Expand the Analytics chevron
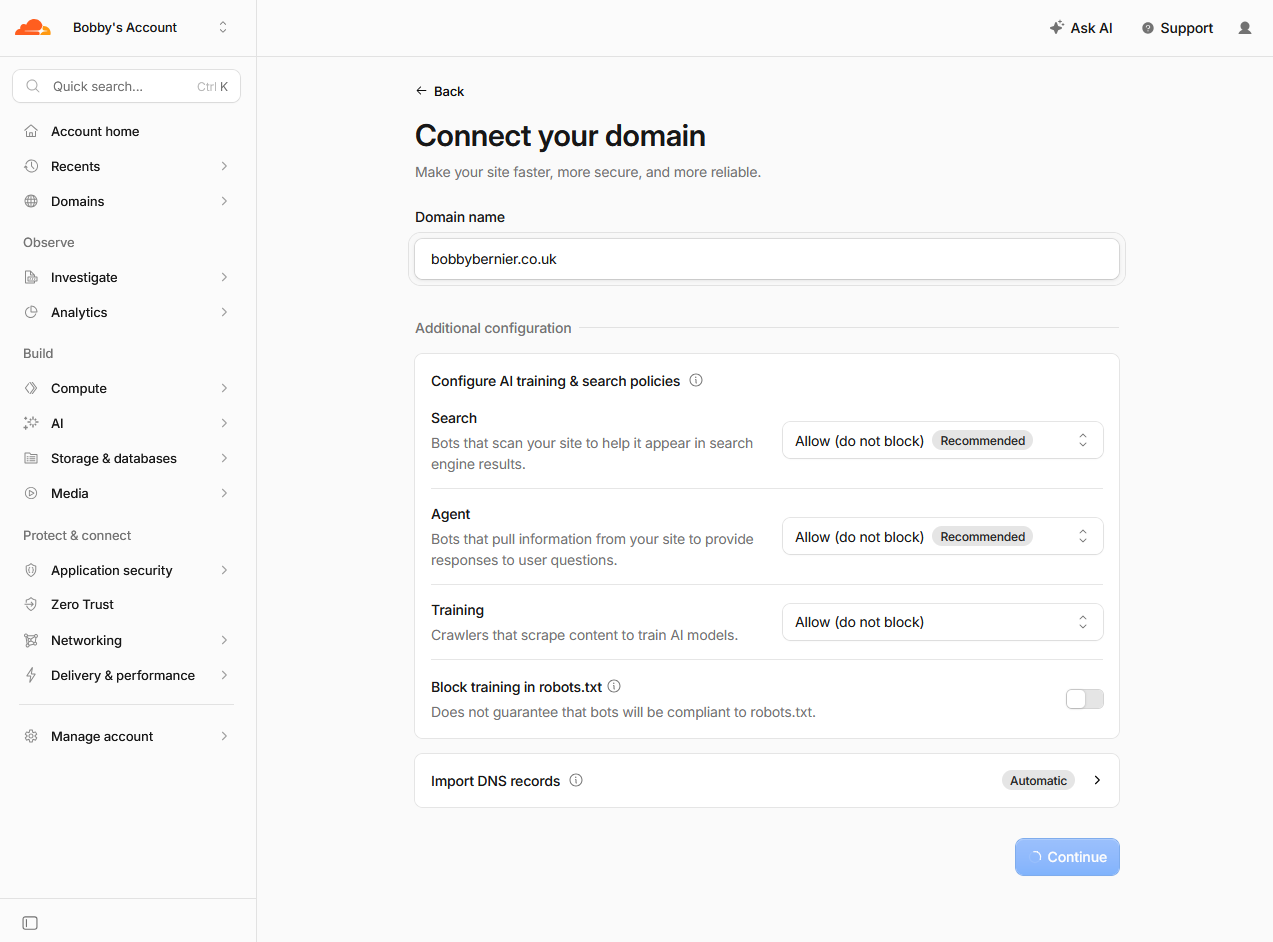The height and width of the screenshot is (942, 1273). coord(224,312)
